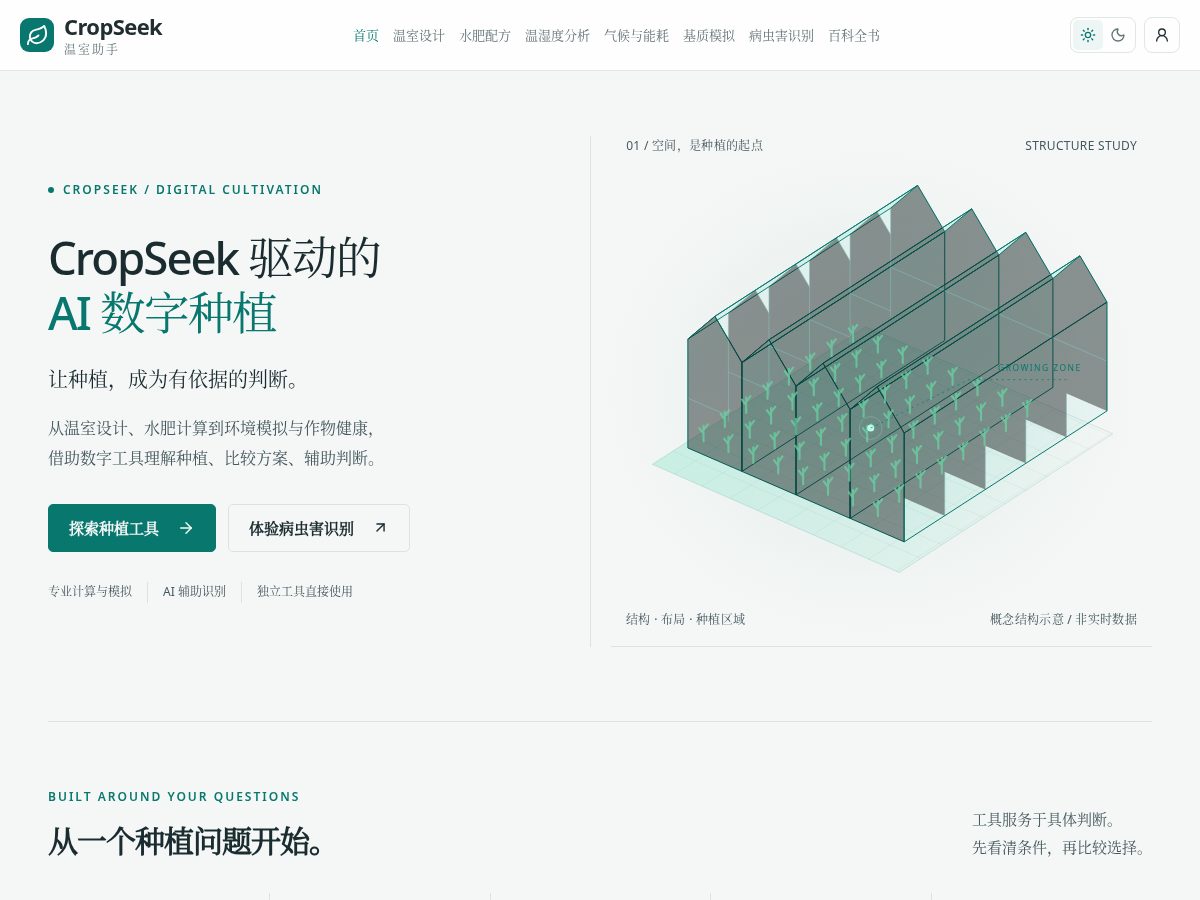Switch to dark theme moon icon
The width and height of the screenshot is (1200, 900).
click(1118, 35)
